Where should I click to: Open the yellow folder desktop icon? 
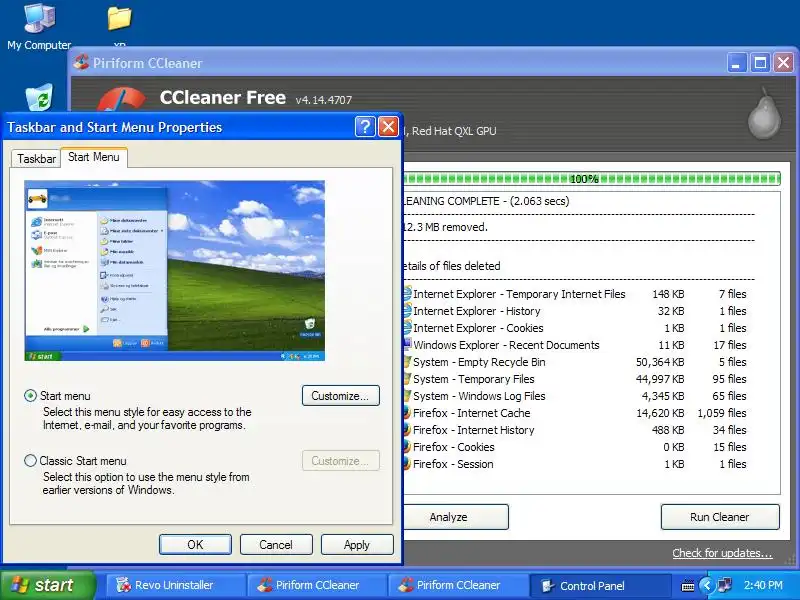[119, 18]
